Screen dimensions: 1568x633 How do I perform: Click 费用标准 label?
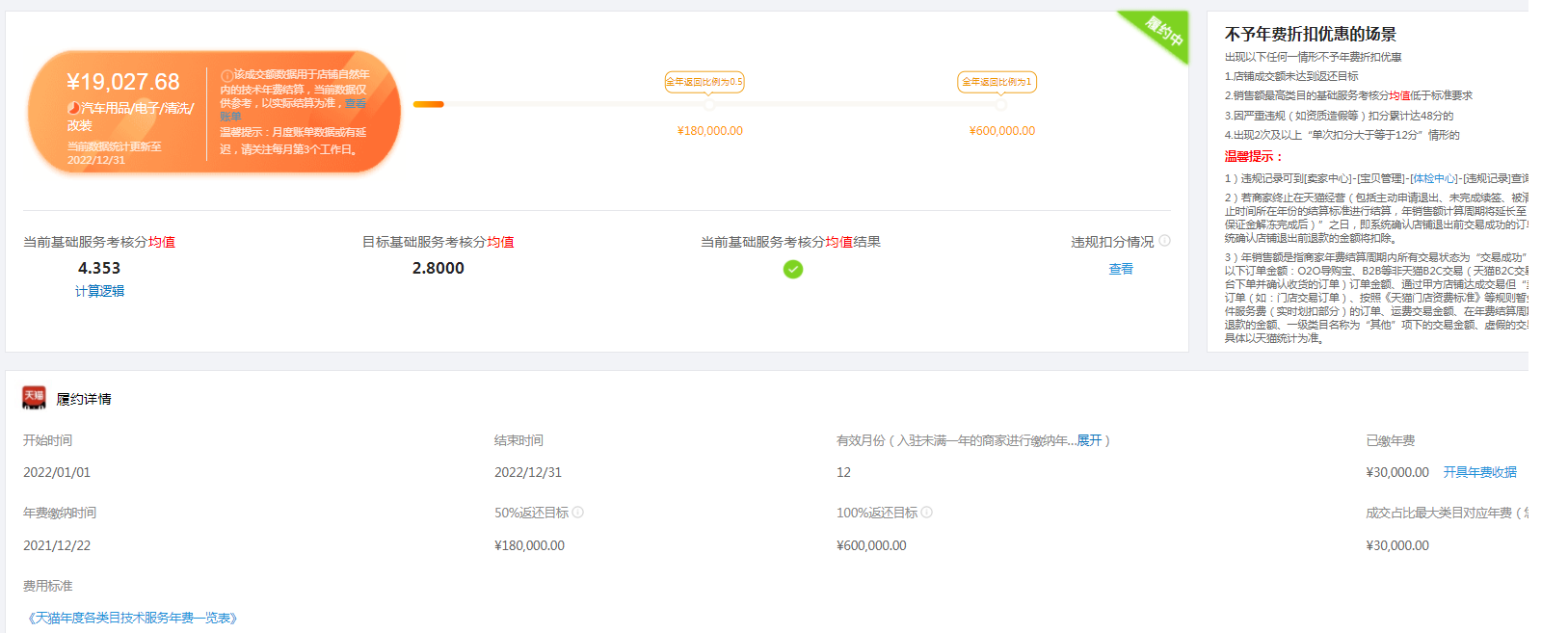coord(48,586)
